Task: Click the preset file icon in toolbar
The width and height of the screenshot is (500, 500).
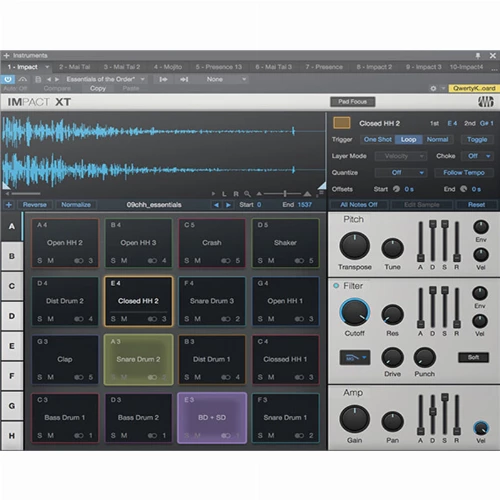Action: pyautogui.click(x=38, y=79)
